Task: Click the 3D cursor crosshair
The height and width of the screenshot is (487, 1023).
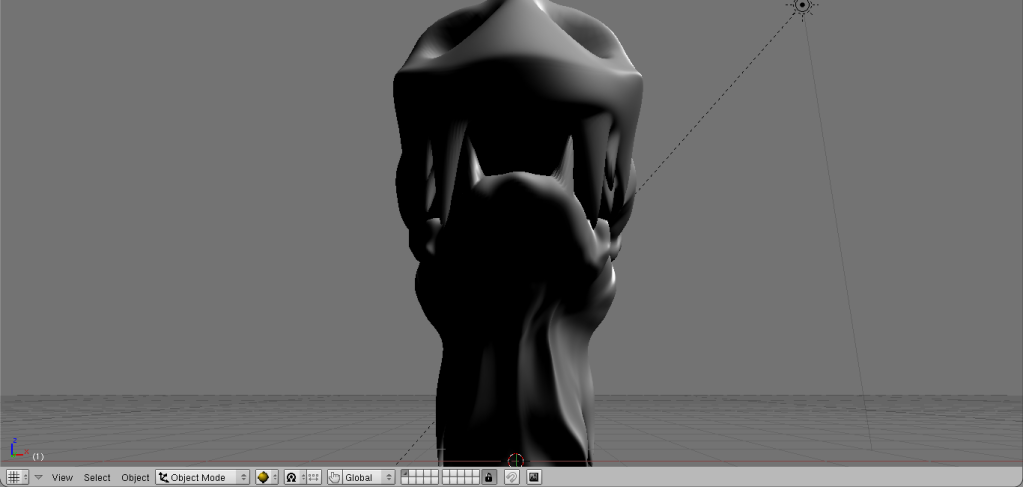Action: [x=515, y=461]
